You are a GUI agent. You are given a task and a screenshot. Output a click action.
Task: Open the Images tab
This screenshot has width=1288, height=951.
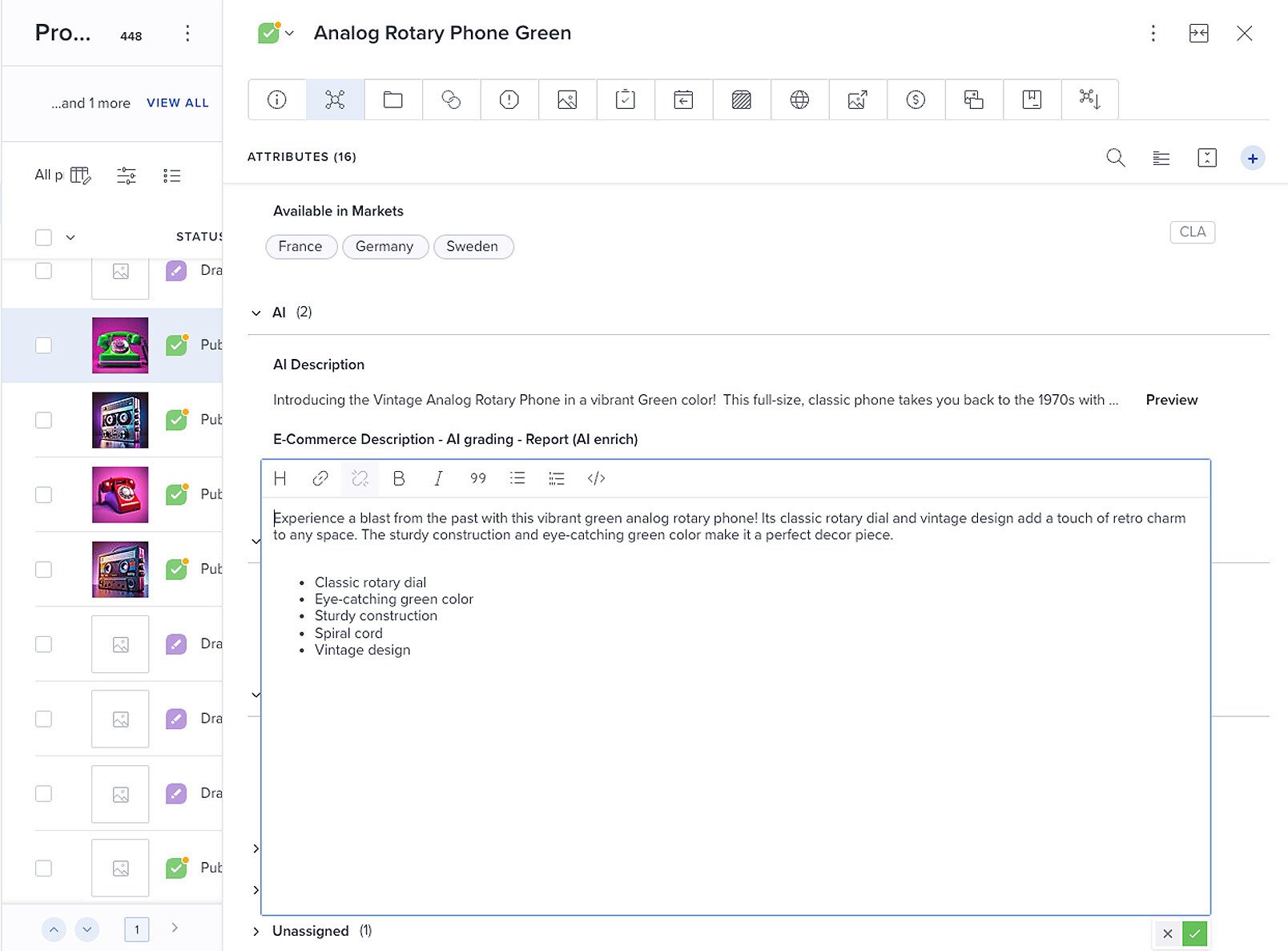pyautogui.click(x=567, y=99)
